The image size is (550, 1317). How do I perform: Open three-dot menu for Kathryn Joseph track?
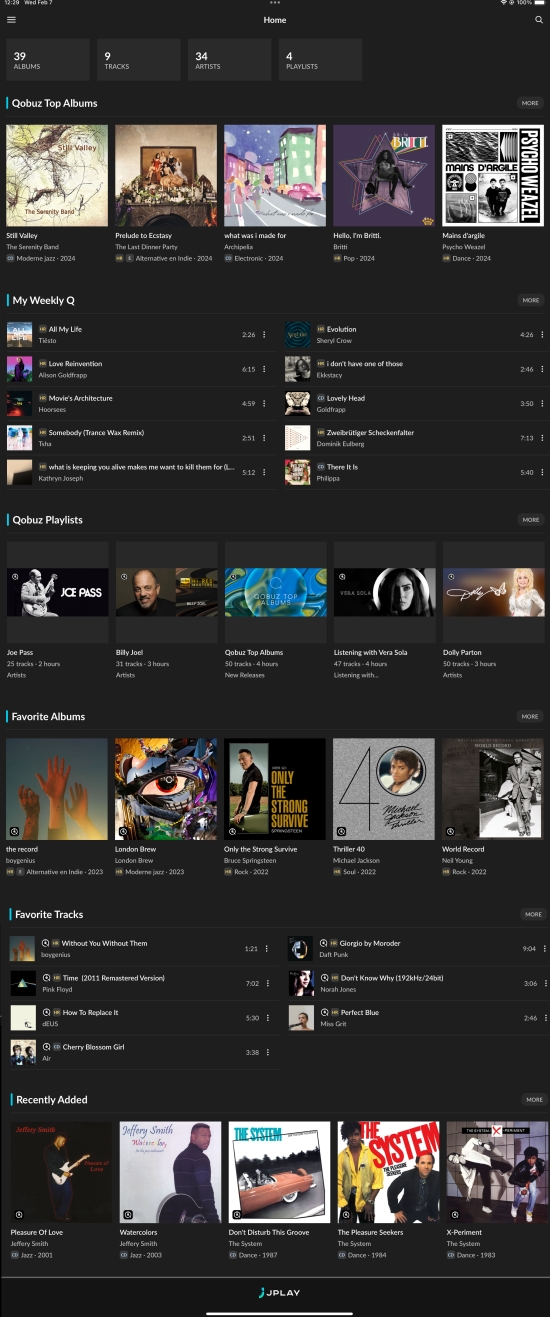264,473
